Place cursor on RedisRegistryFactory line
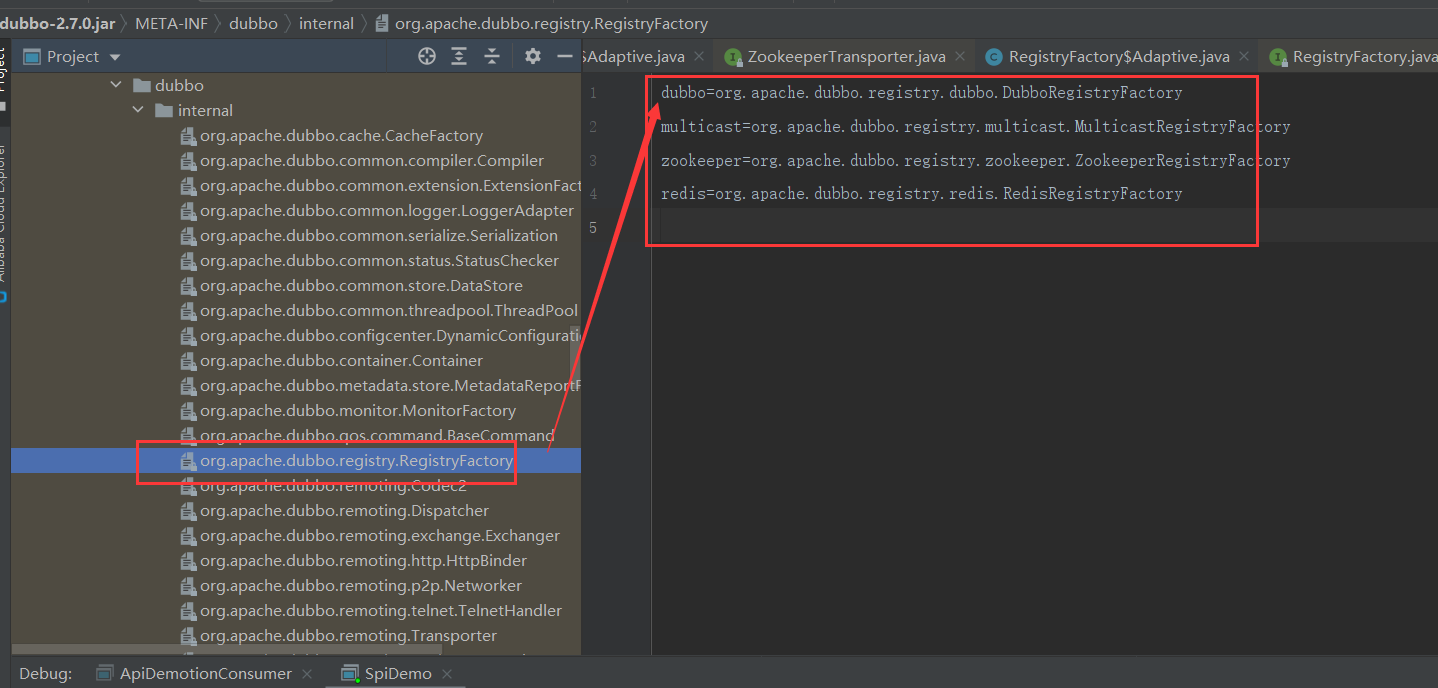Image resolution: width=1438 pixels, height=688 pixels. pos(921,194)
